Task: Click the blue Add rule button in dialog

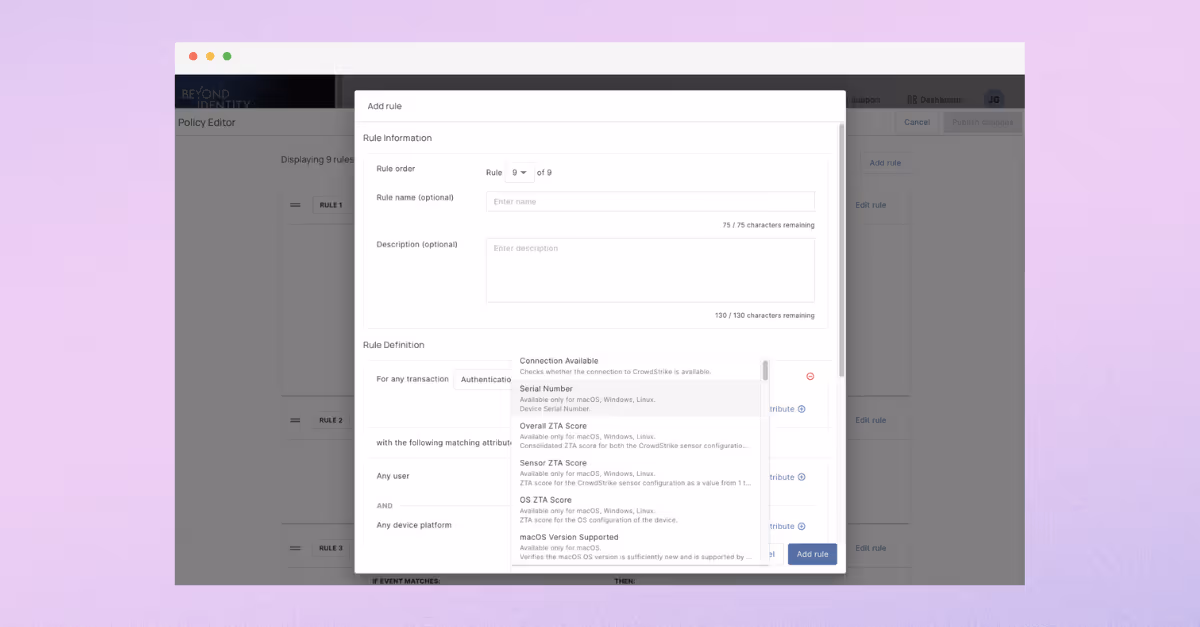Action: tap(812, 554)
